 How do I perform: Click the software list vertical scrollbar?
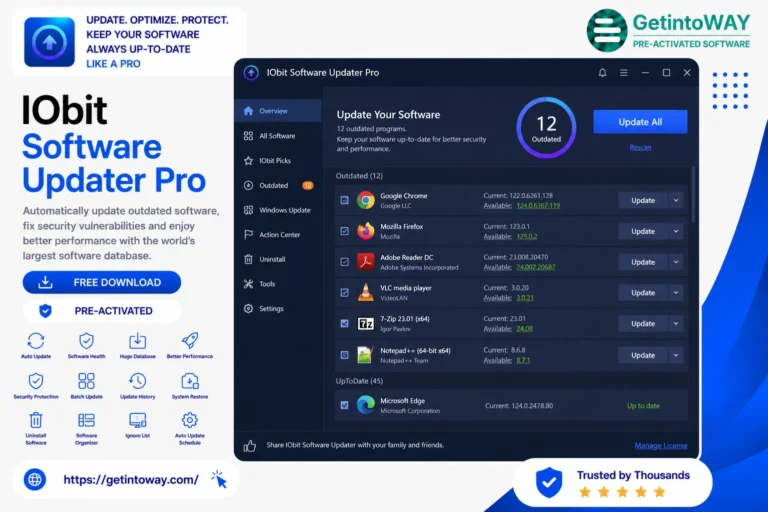(x=693, y=196)
